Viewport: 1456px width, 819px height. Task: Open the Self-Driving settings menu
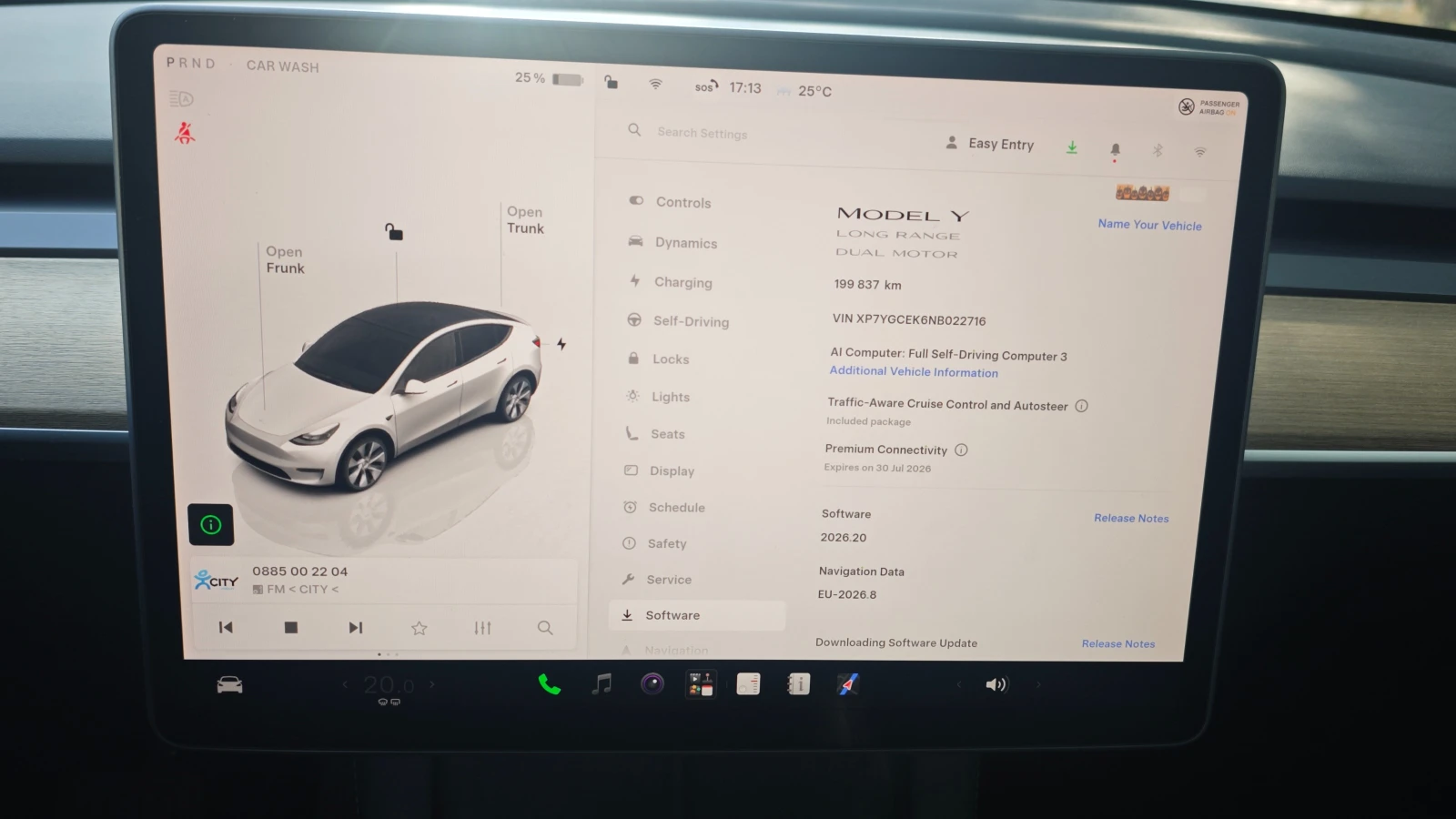pyautogui.click(x=678, y=321)
